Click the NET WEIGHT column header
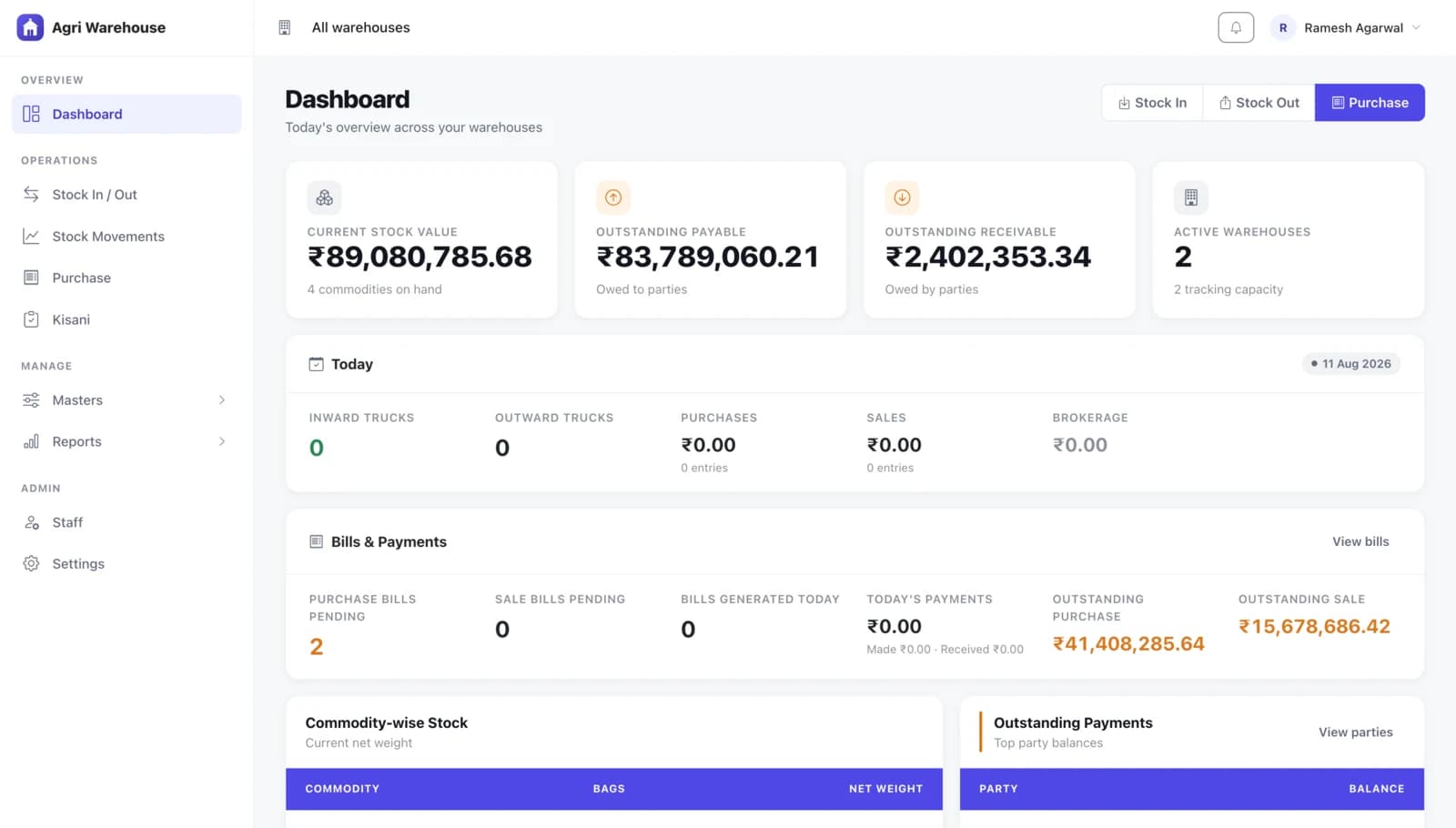1456x828 pixels. pyautogui.click(x=885, y=789)
